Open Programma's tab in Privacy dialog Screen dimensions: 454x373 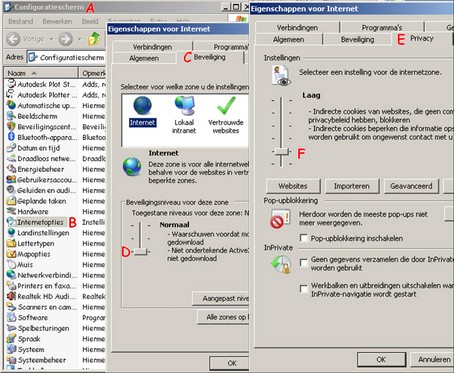[382, 27]
